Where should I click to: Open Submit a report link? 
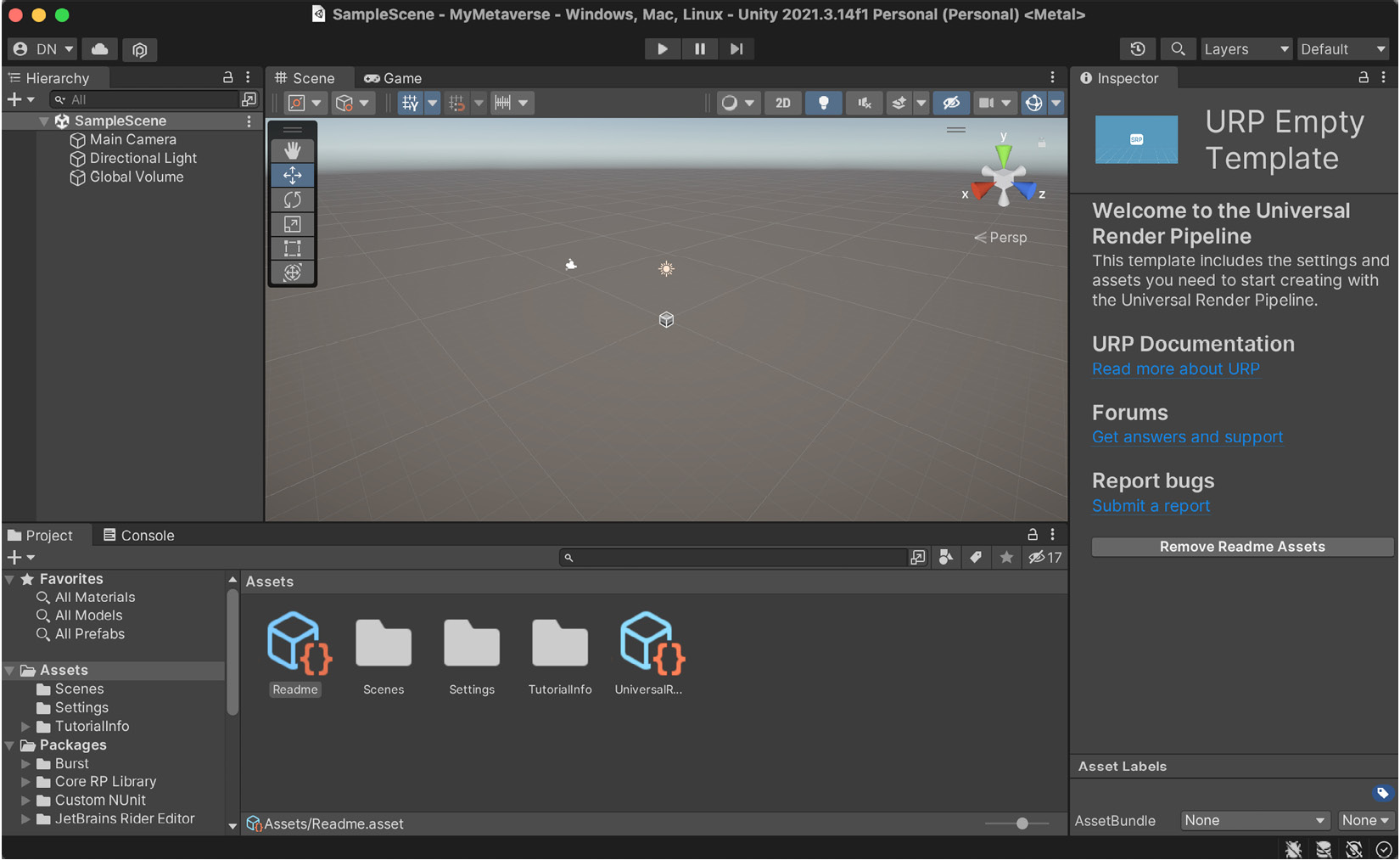click(x=1151, y=506)
